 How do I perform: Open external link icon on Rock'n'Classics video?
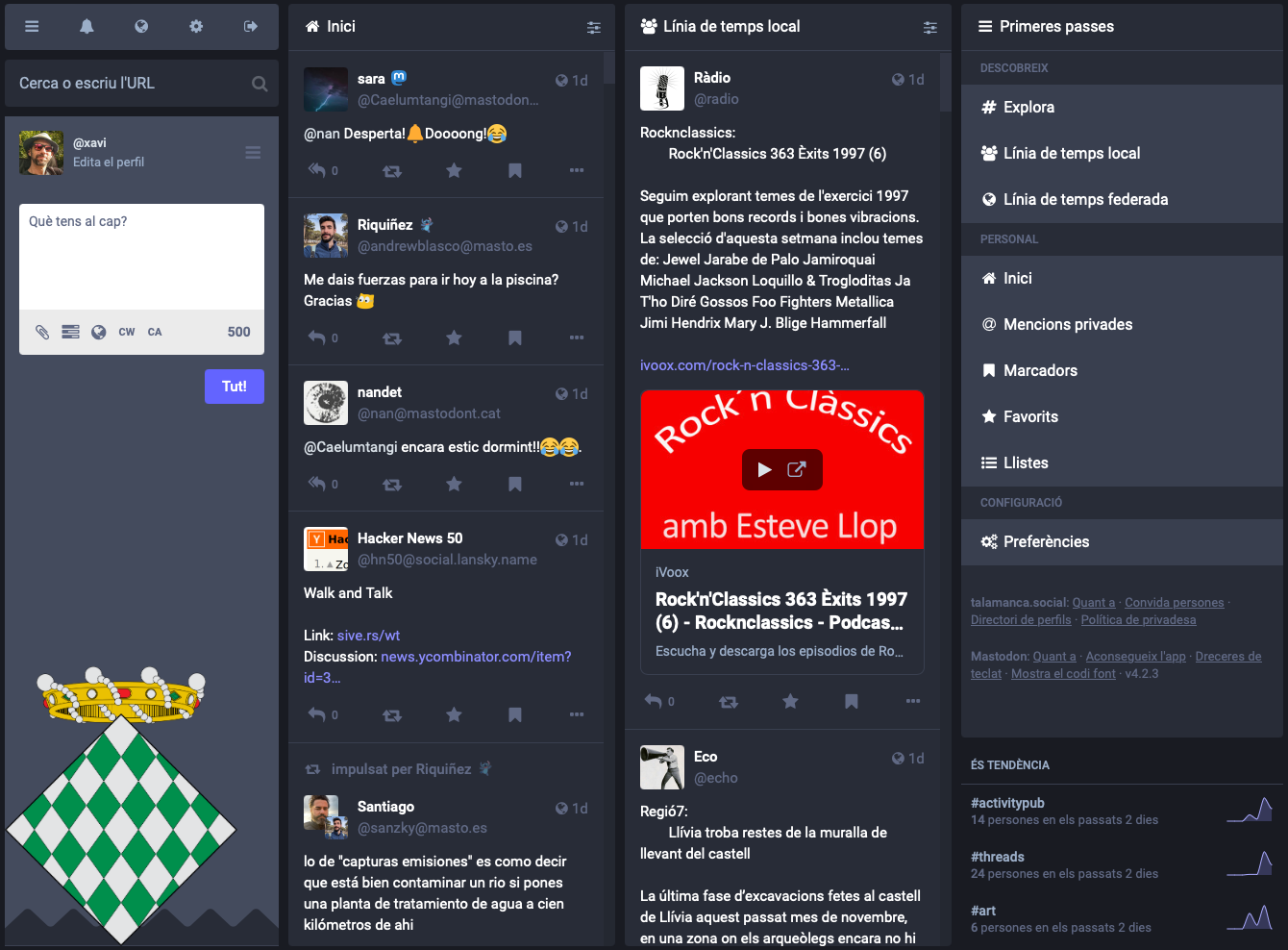pyautogui.click(x=797, y=469)
